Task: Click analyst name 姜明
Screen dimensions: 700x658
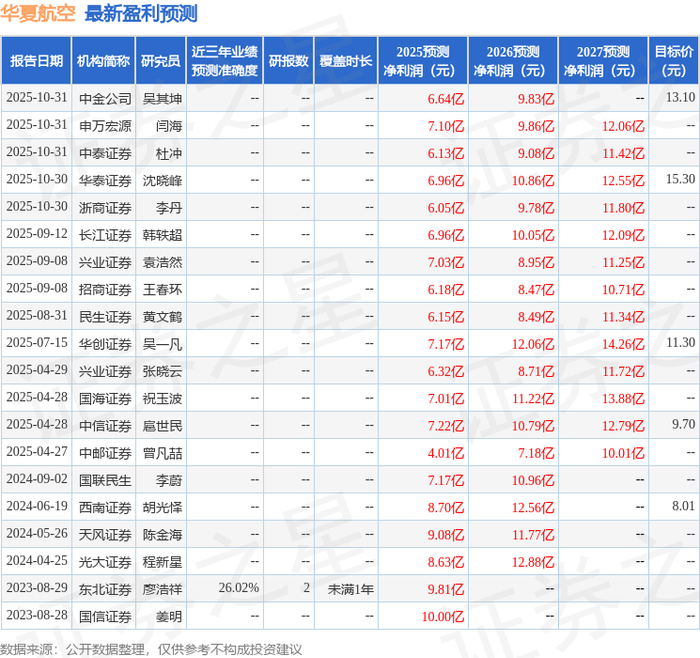Action: [x=169, y=616]
